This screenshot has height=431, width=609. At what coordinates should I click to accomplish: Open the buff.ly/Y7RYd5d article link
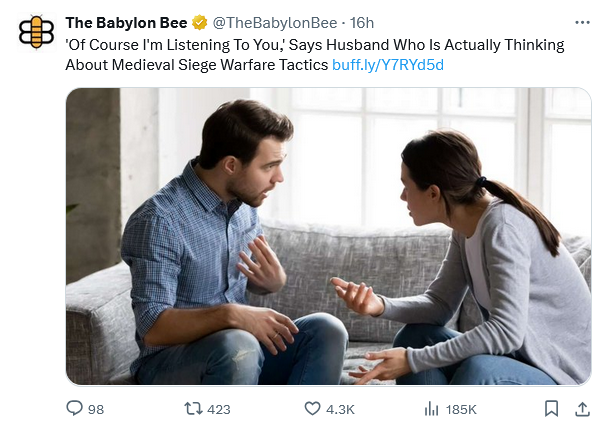click(x=387, y=65)
